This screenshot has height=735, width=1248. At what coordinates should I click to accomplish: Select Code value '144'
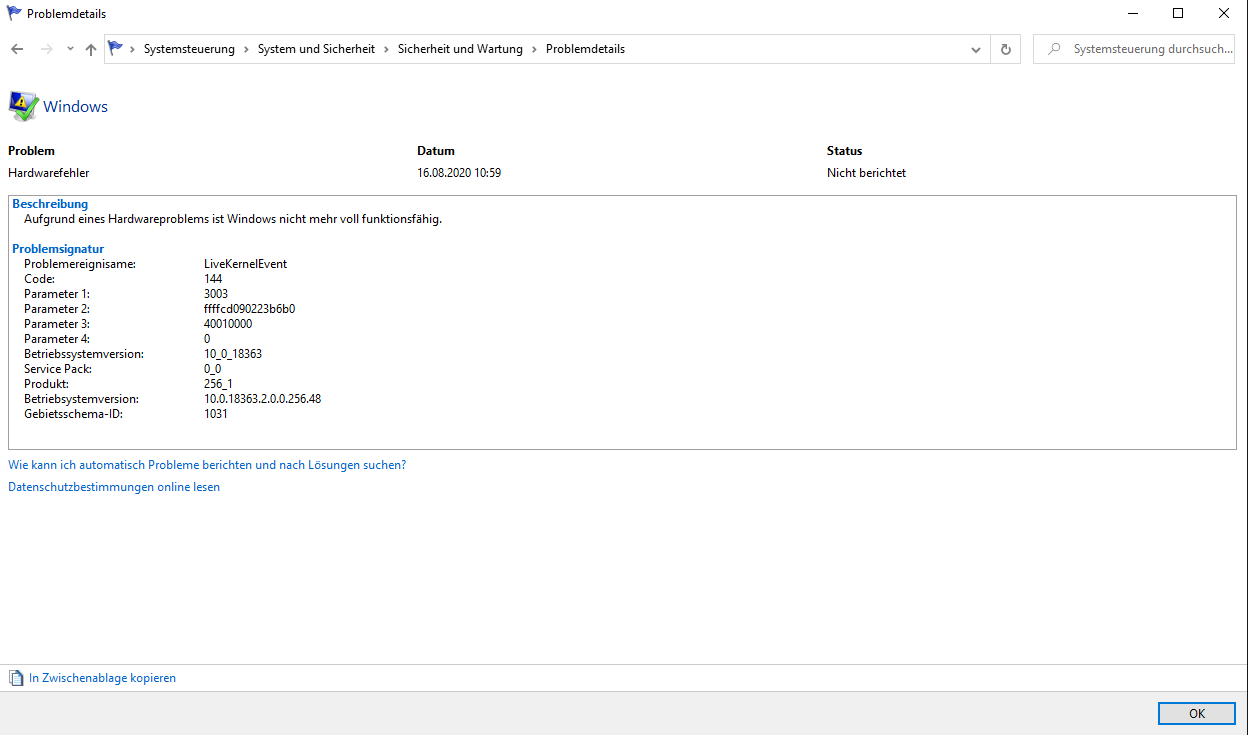[213, 279]
